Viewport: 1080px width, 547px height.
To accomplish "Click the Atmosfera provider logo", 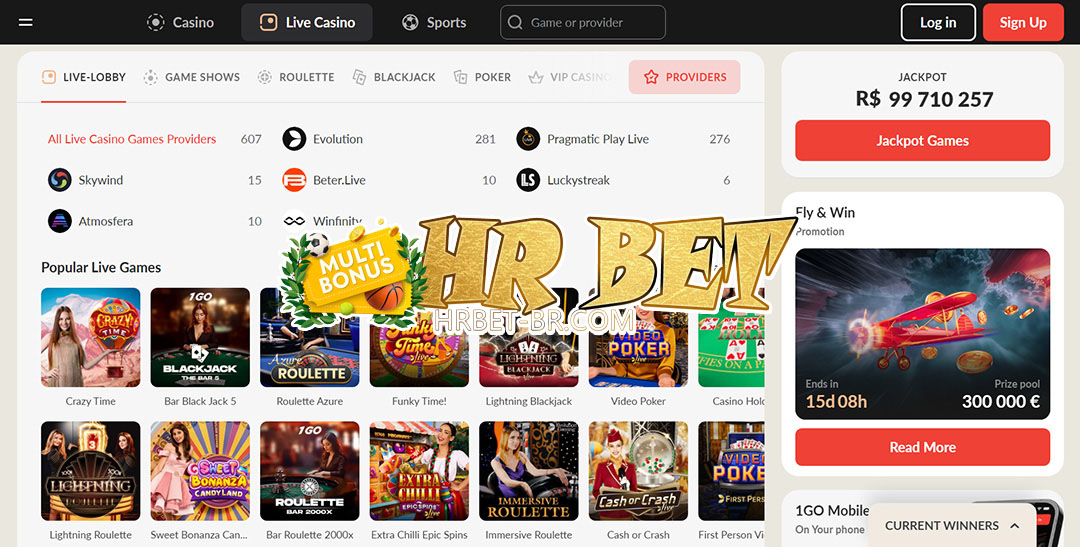I will pyautogui.click(x=60, y=221).
